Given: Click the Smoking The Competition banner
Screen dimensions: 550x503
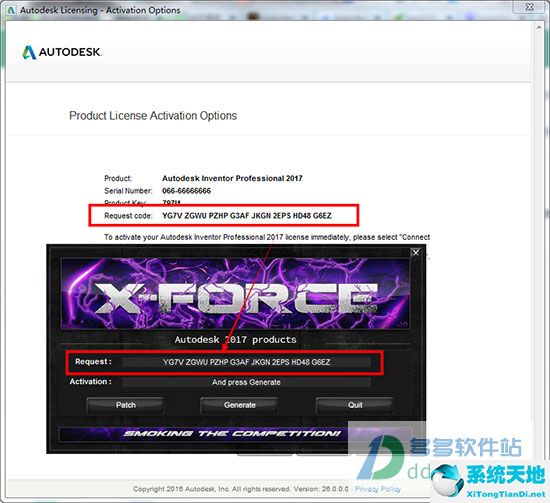Looking at the screenshot, I should pos(232,434).
